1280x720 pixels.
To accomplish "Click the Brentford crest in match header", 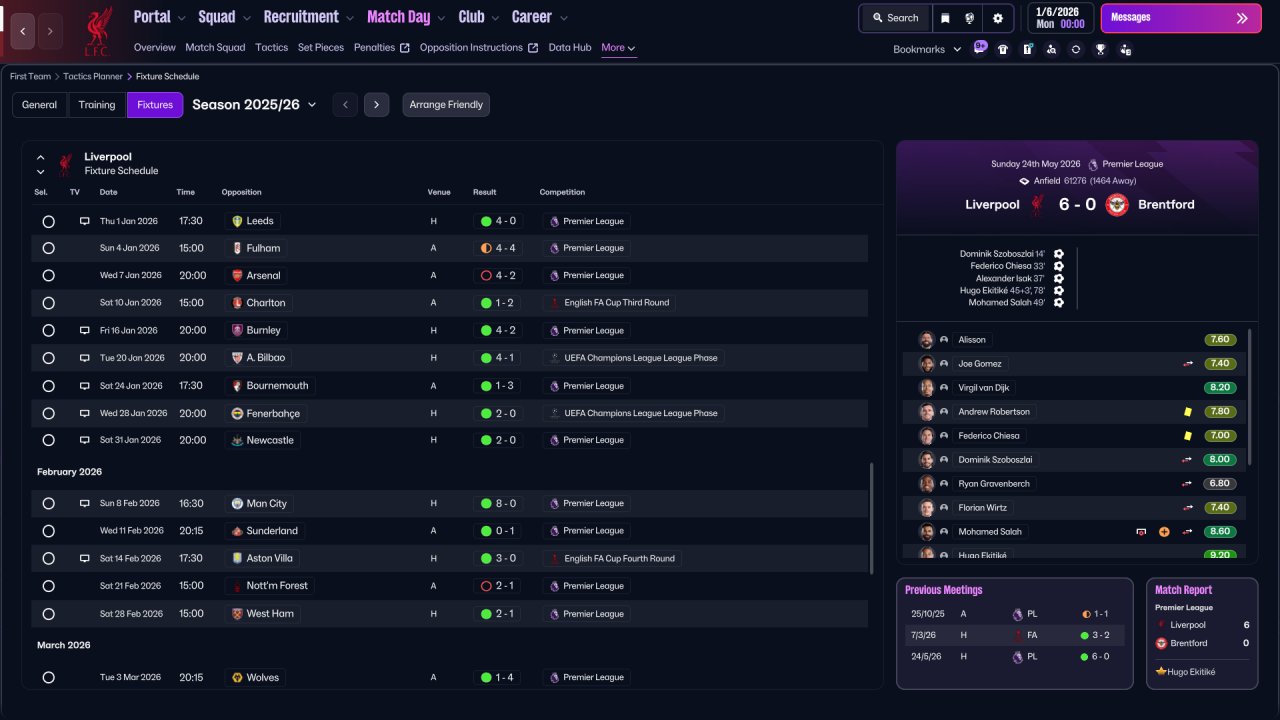I will click(1117, 204).
